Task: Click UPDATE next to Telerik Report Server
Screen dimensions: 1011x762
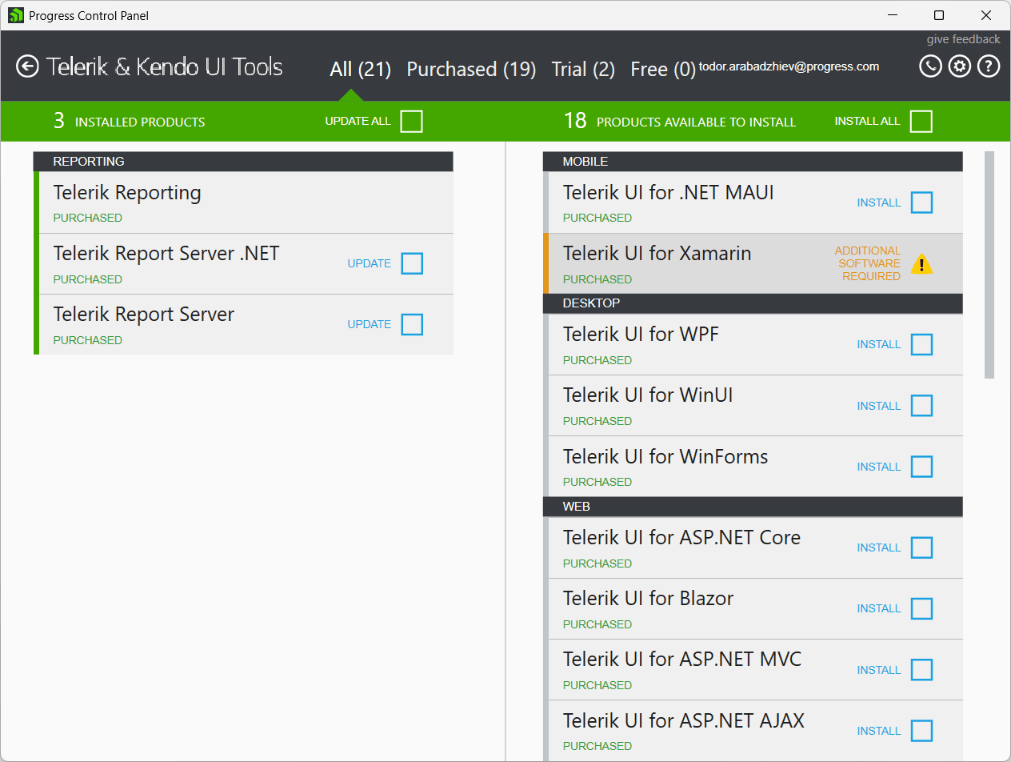Action: pyautogui.click(x=371, y=324)
